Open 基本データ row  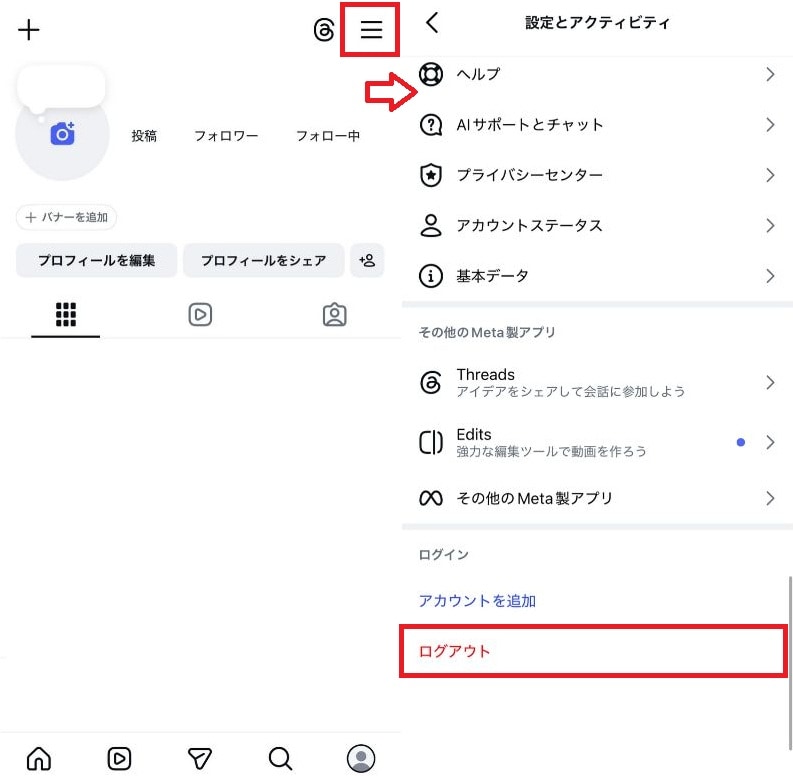(597, 276)
